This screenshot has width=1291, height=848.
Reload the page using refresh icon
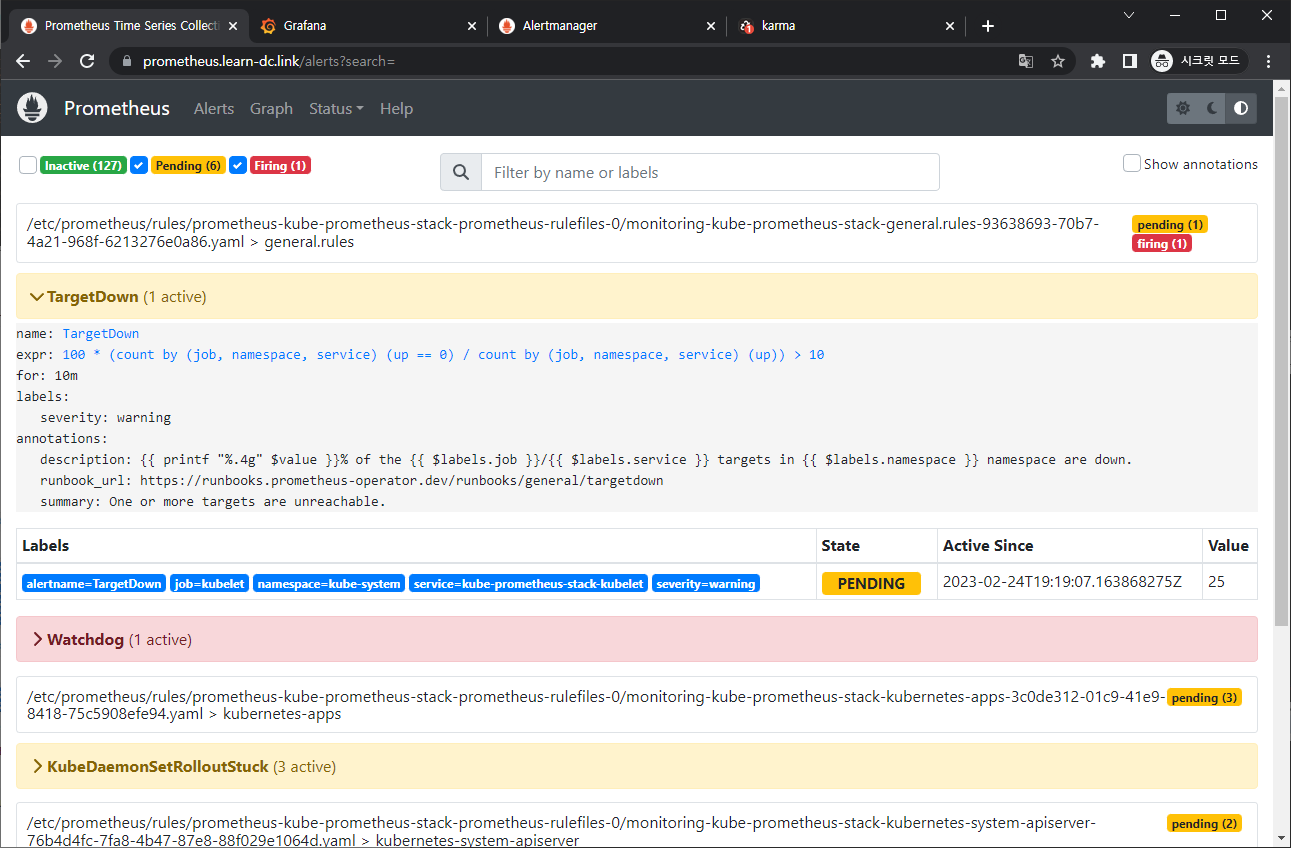point(87,61)
